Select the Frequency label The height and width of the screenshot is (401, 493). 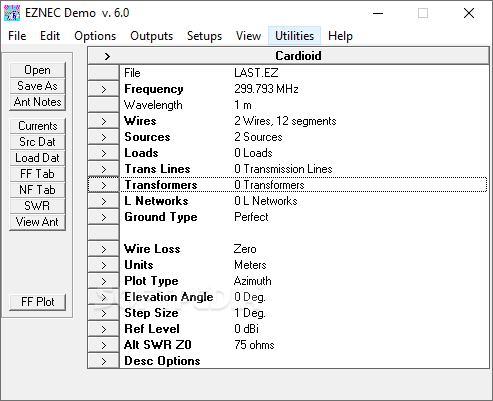(154, 89)
